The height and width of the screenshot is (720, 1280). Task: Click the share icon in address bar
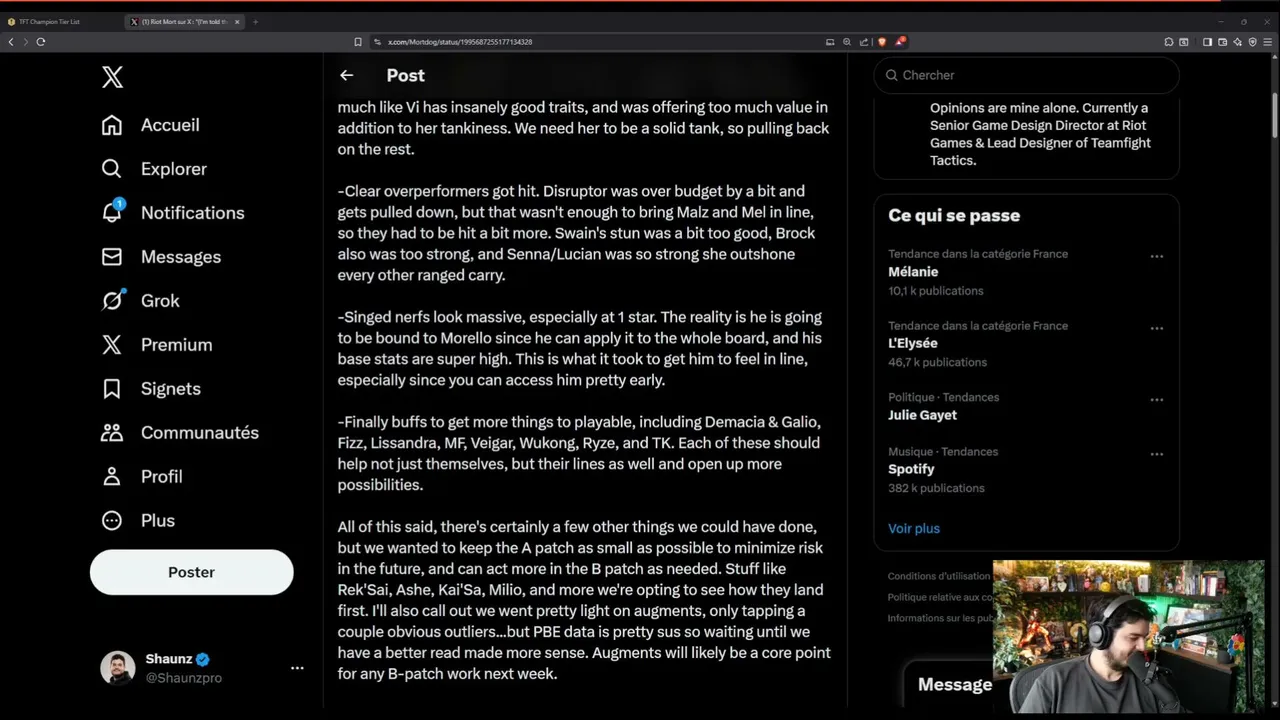(864, 42)
